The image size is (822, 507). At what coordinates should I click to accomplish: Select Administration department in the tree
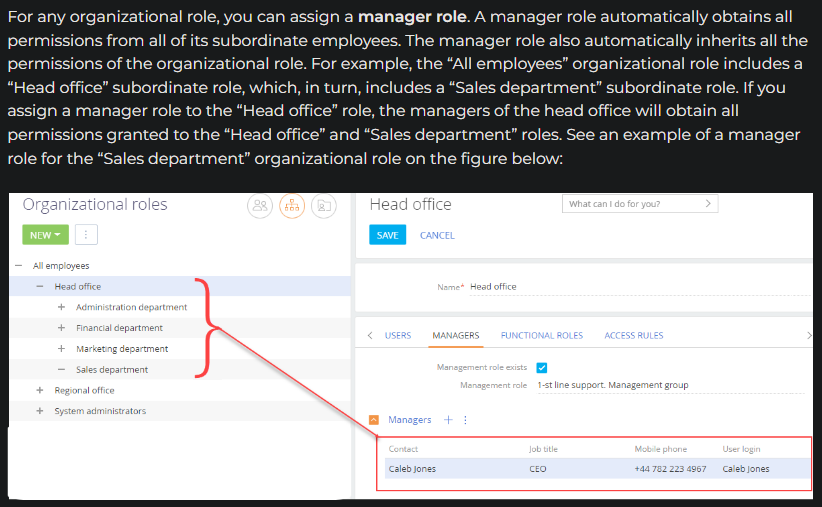[x=132, y=307]
